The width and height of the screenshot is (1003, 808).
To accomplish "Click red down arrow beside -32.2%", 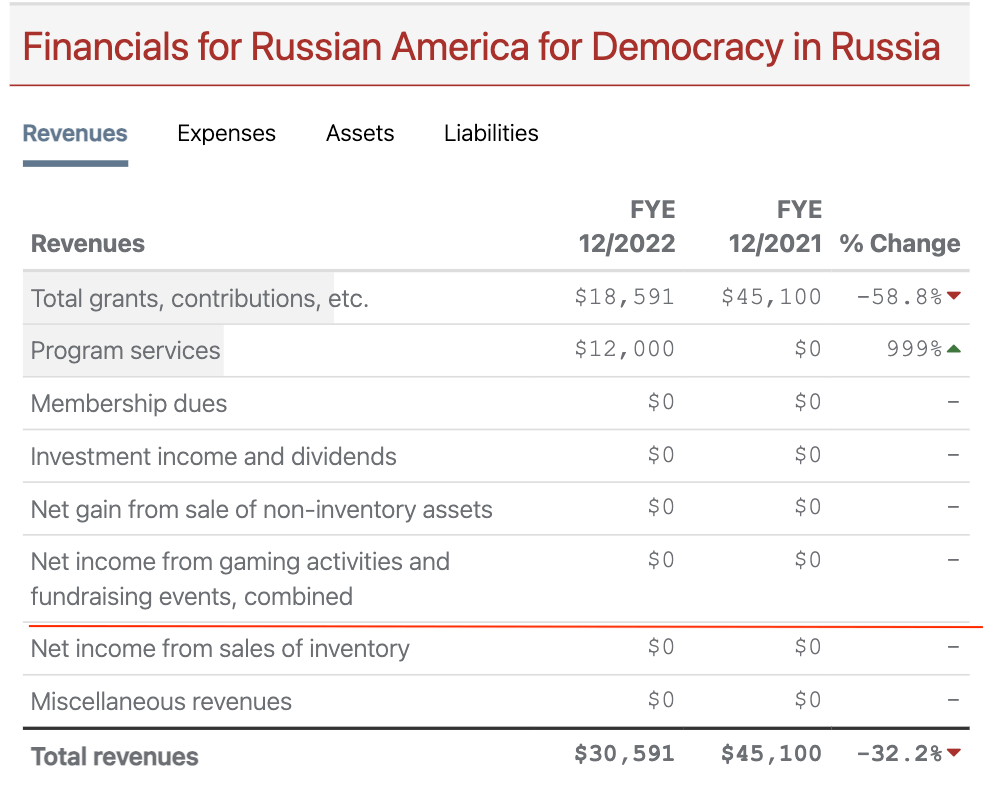I will click(953, 753).
